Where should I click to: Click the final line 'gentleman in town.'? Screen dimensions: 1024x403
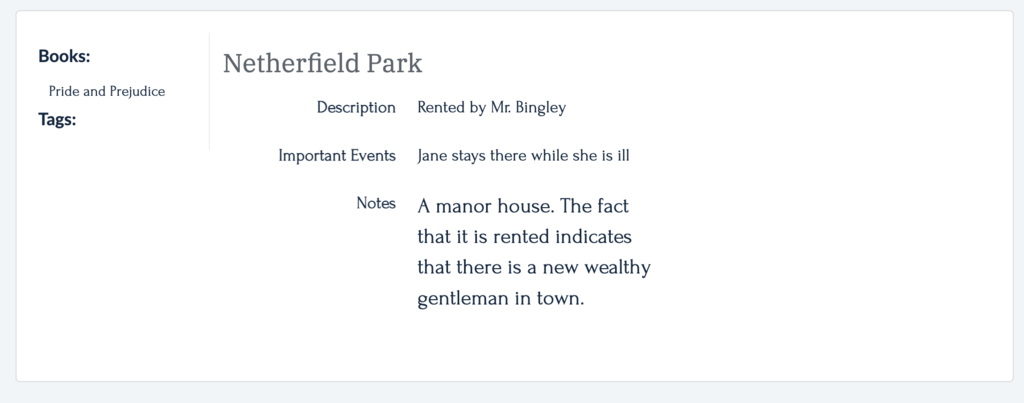(500, 298)
